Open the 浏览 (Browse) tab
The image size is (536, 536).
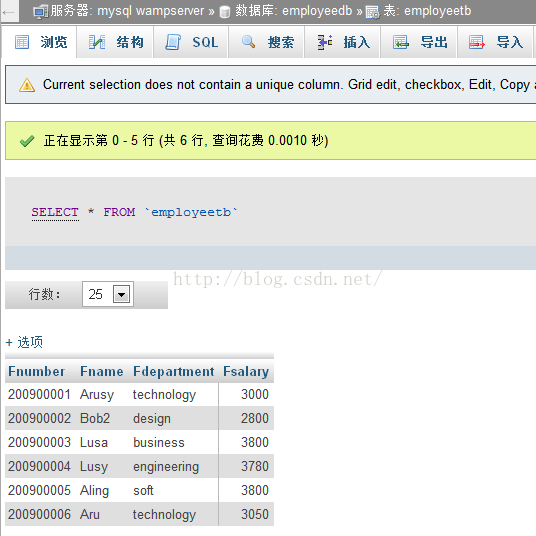coord(39,42)
